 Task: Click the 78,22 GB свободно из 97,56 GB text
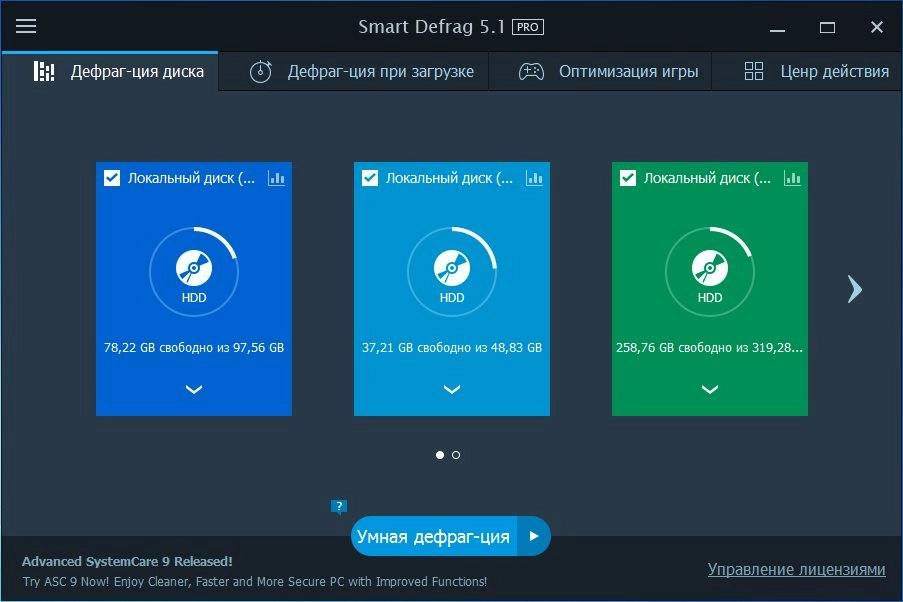point(194,347)
